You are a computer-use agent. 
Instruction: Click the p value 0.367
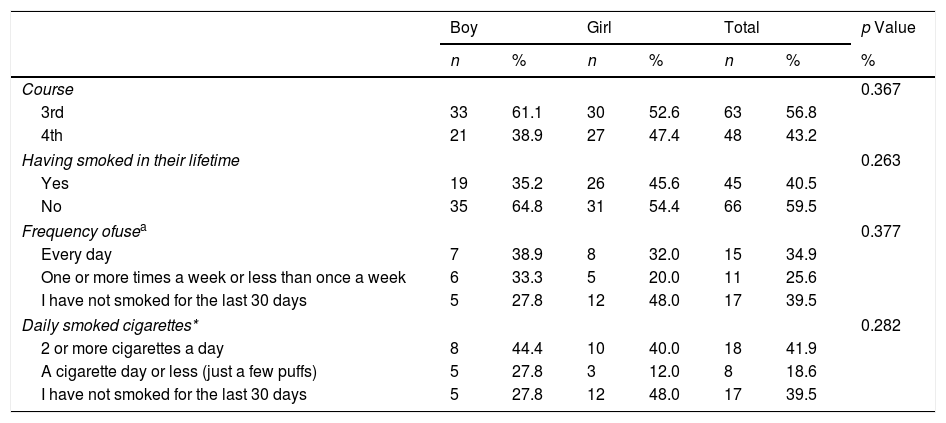click(x=881, y=89)
